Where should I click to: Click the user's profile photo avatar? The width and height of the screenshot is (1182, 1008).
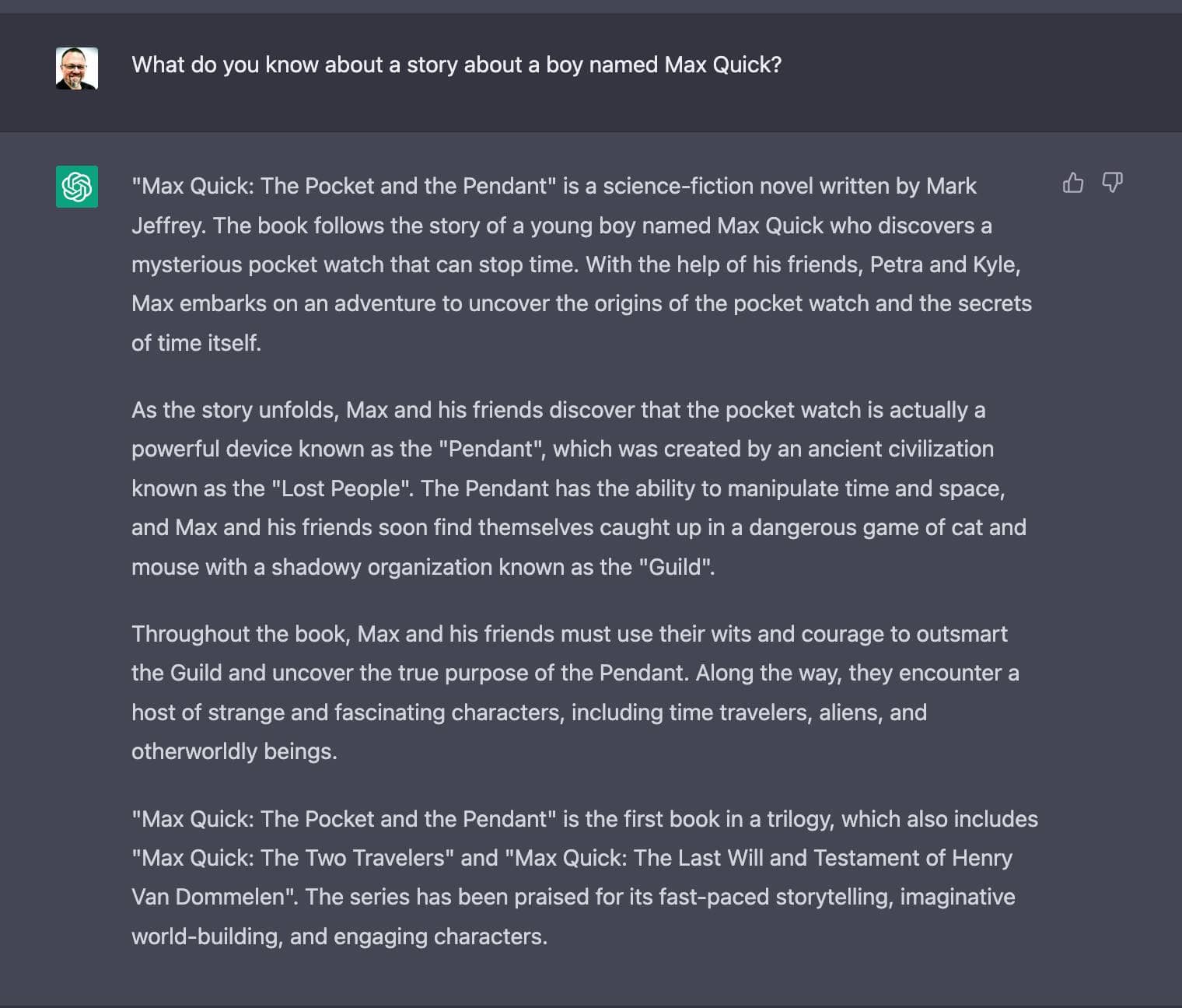pos(77,68)
